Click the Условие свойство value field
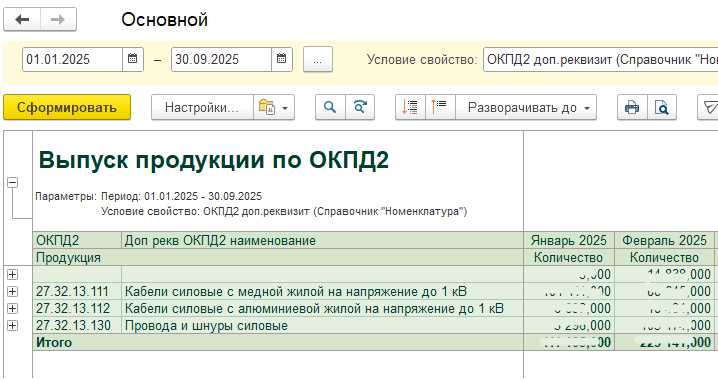Viewport: 718px width, 380px height. (601, 60)
